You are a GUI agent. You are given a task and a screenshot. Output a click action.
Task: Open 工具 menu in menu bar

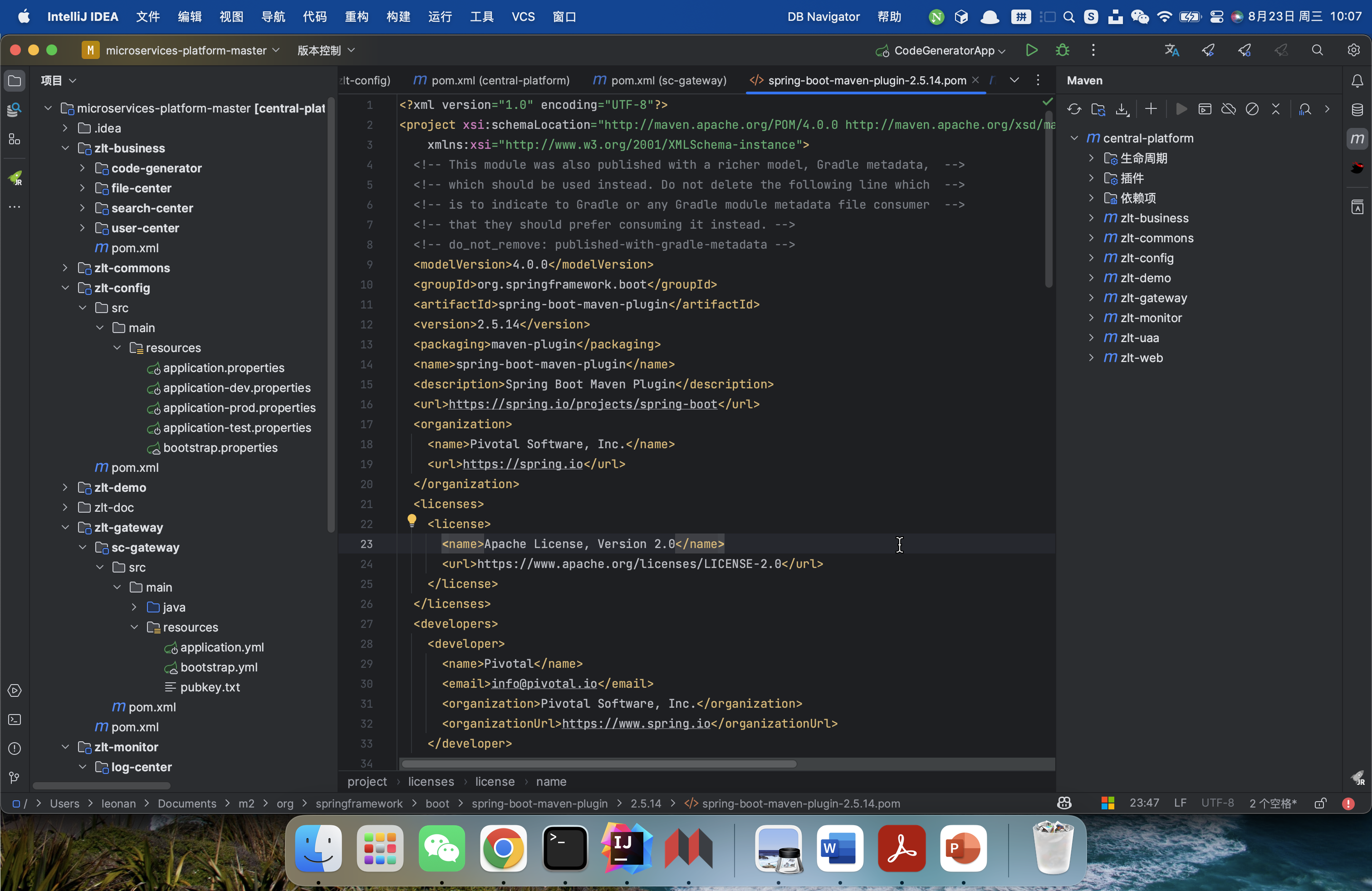481,17
